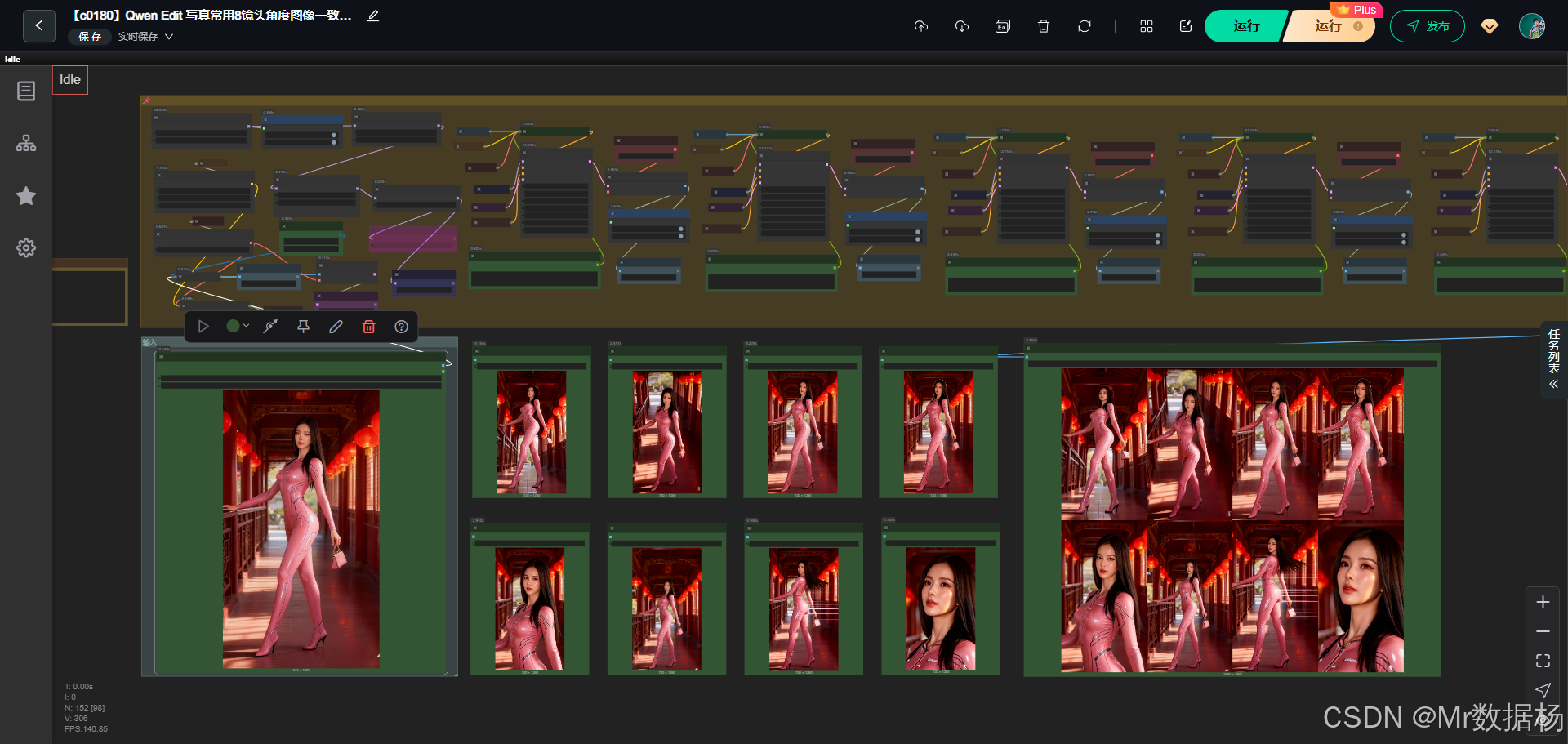Click the node edit pencil icon
Viewport: 1568px width, 744px height.
tap(336, 327)
